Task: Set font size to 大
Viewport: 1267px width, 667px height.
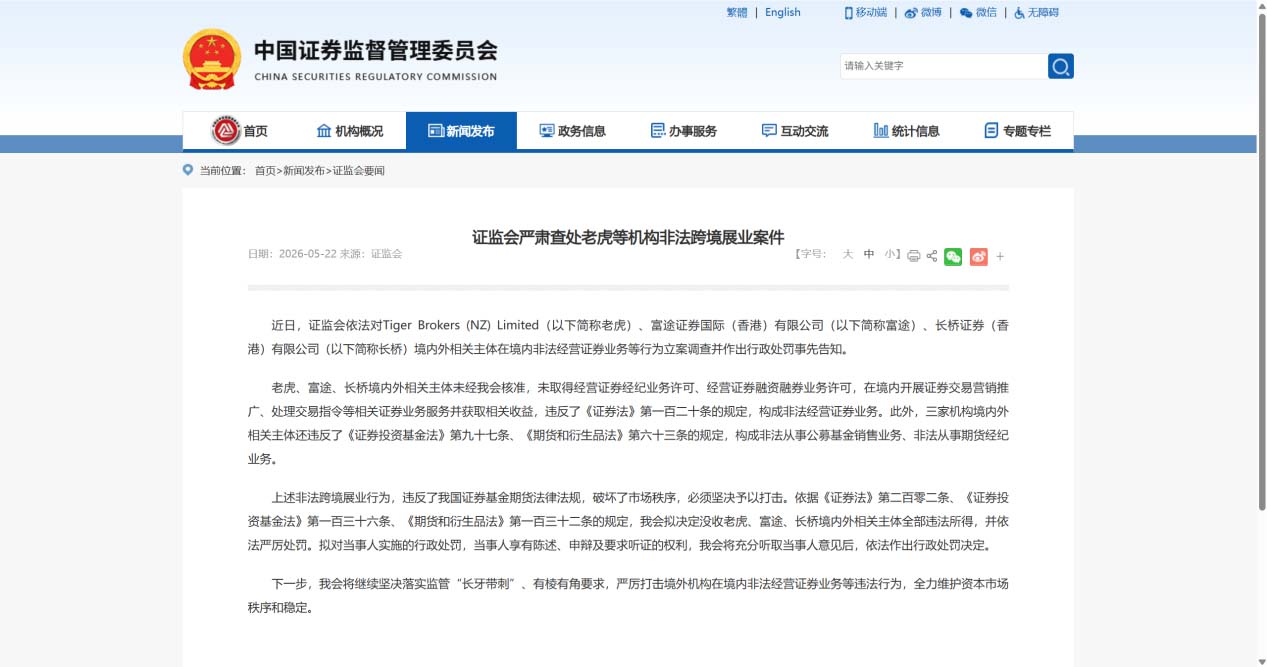Action: 848,254
